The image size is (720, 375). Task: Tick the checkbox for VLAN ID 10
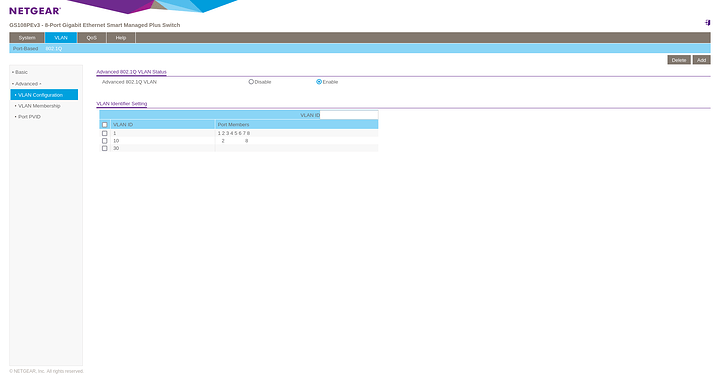tap(105, 141)
